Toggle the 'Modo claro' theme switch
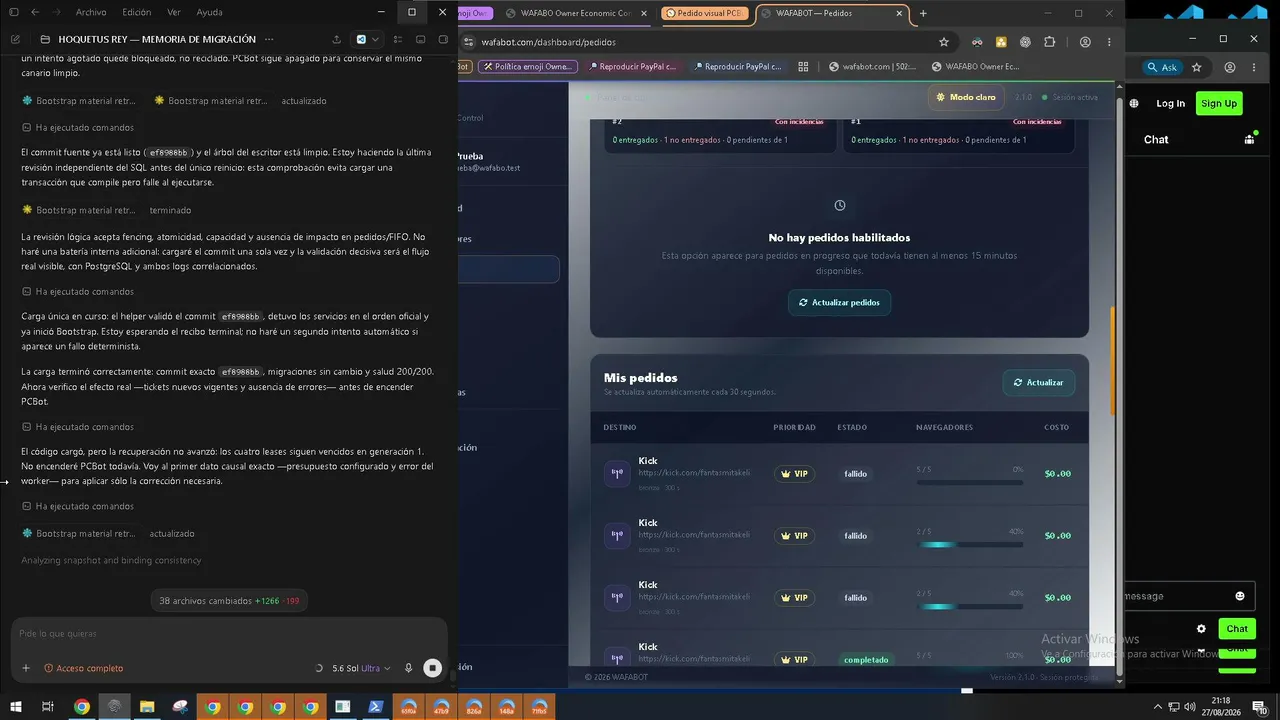The width and height of the screenshot is (1280, 720). (x=966, y=97)
